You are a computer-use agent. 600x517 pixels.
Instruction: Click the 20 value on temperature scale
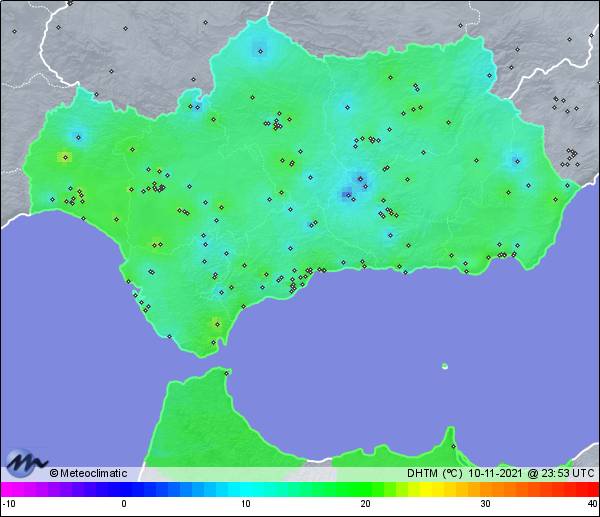(x=365, y=504)
